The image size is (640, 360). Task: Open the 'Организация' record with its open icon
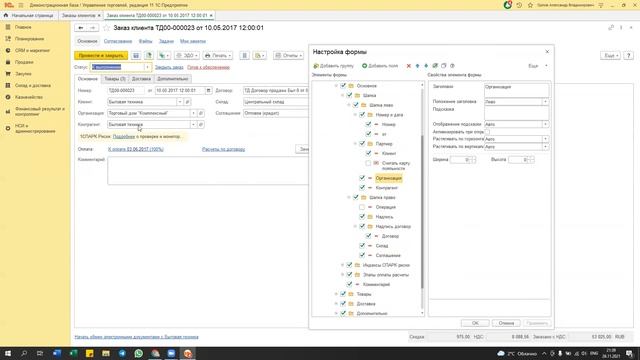coord(201,113)
